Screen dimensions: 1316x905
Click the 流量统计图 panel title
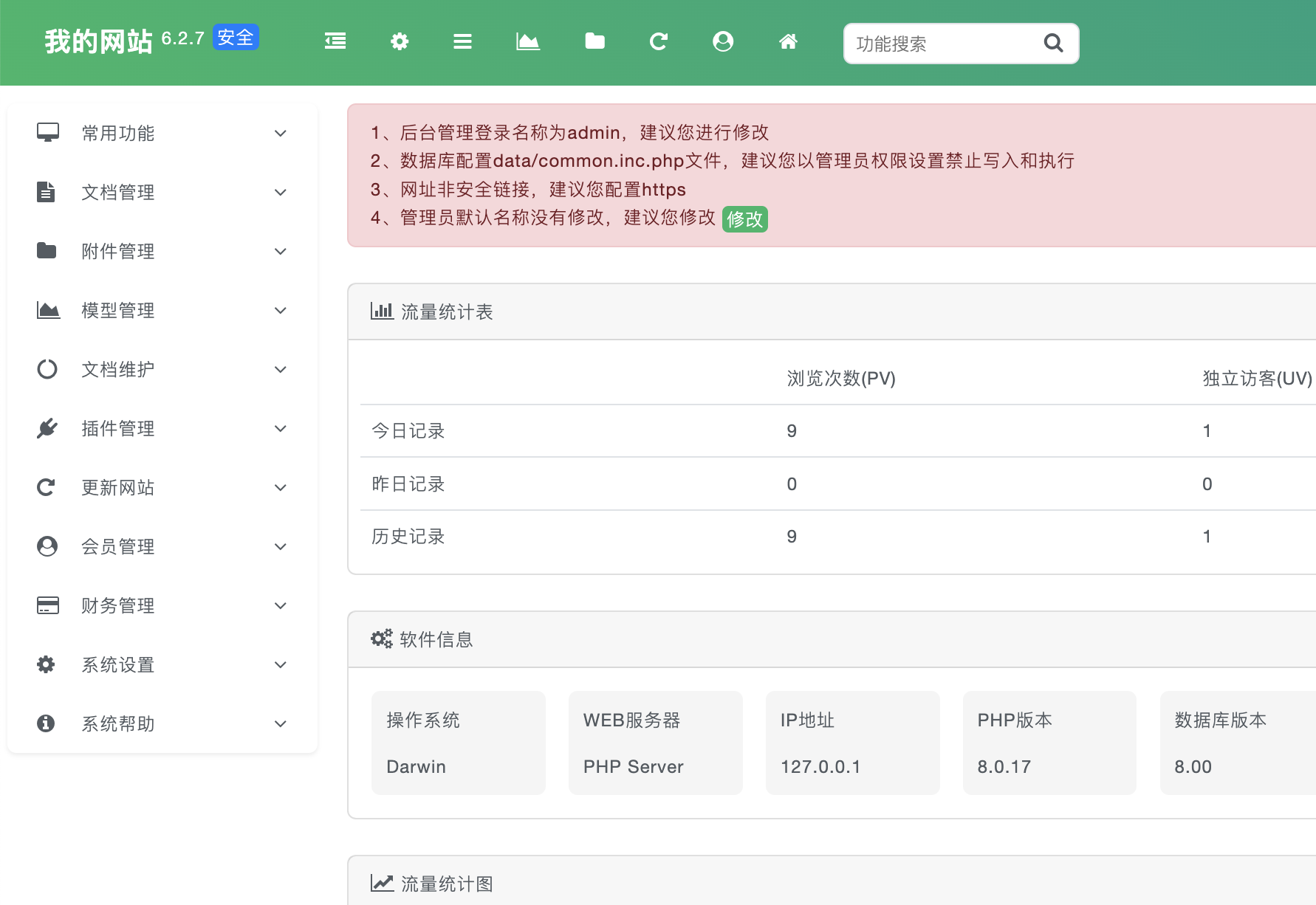[x=447, y=884]
